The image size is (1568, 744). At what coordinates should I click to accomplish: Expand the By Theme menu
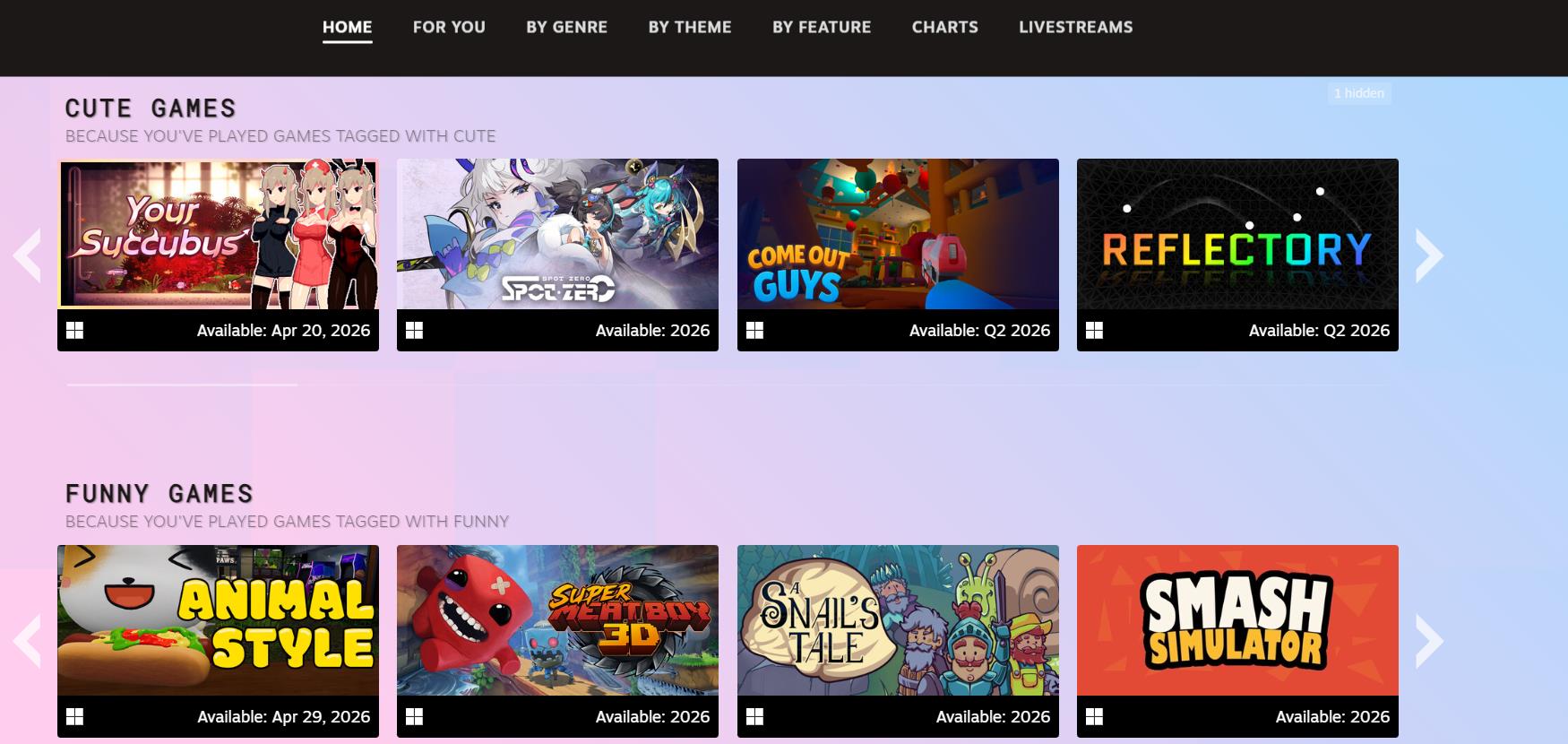click(x=689, y=27)
